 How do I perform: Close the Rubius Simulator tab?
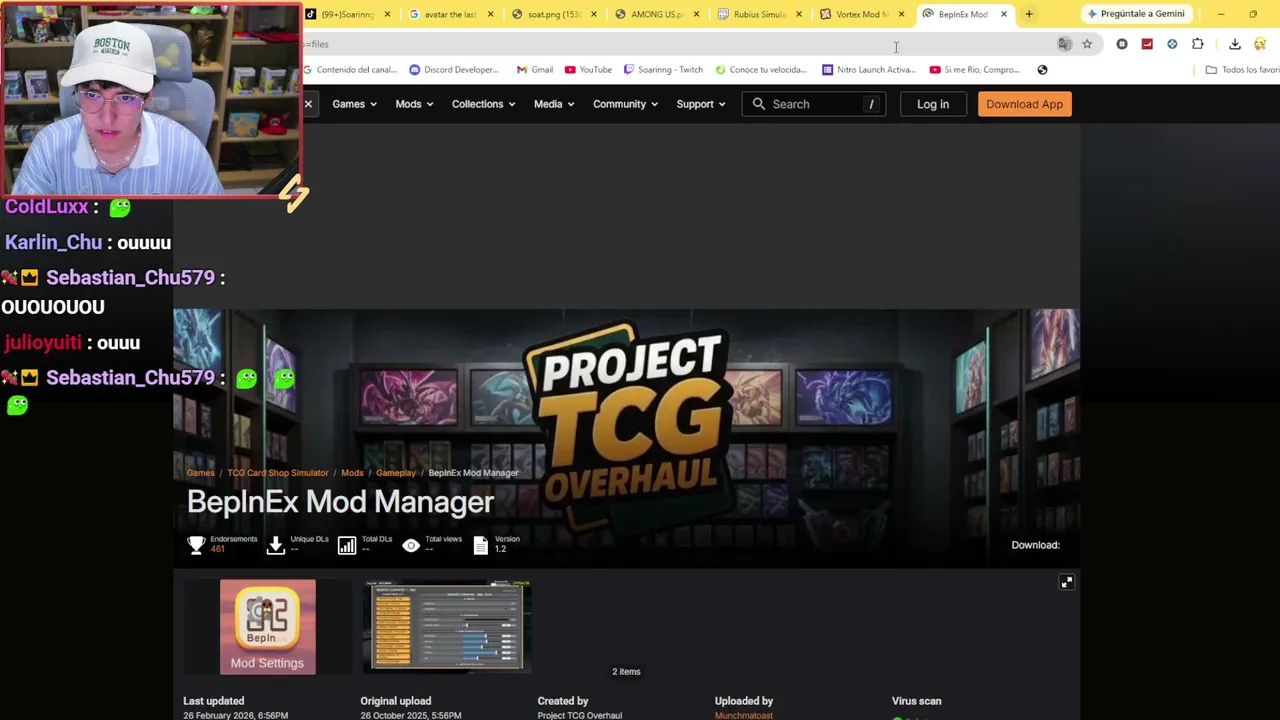798,14
